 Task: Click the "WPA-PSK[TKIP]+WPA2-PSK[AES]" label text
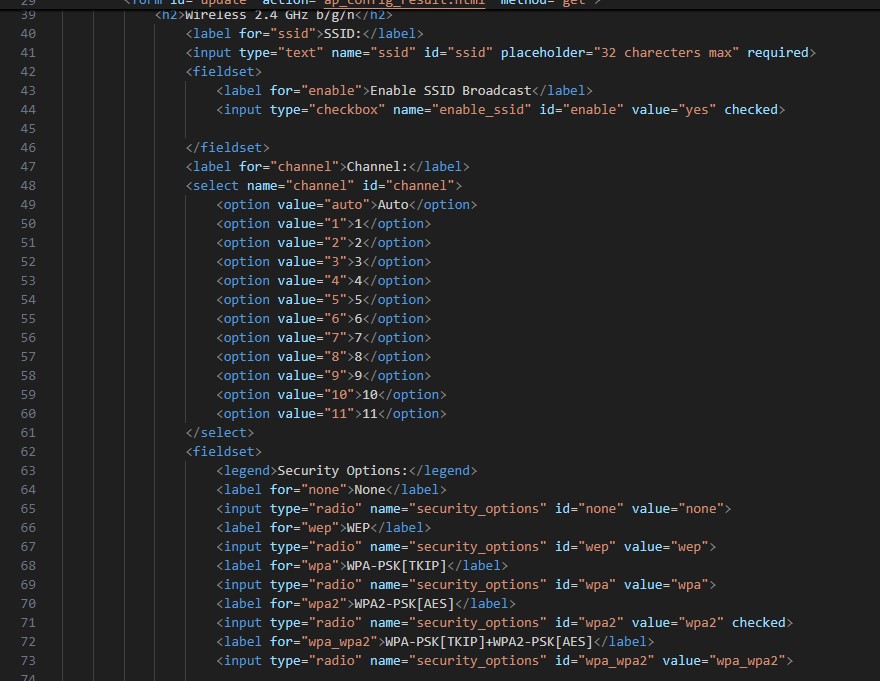(x=489, y=642)
